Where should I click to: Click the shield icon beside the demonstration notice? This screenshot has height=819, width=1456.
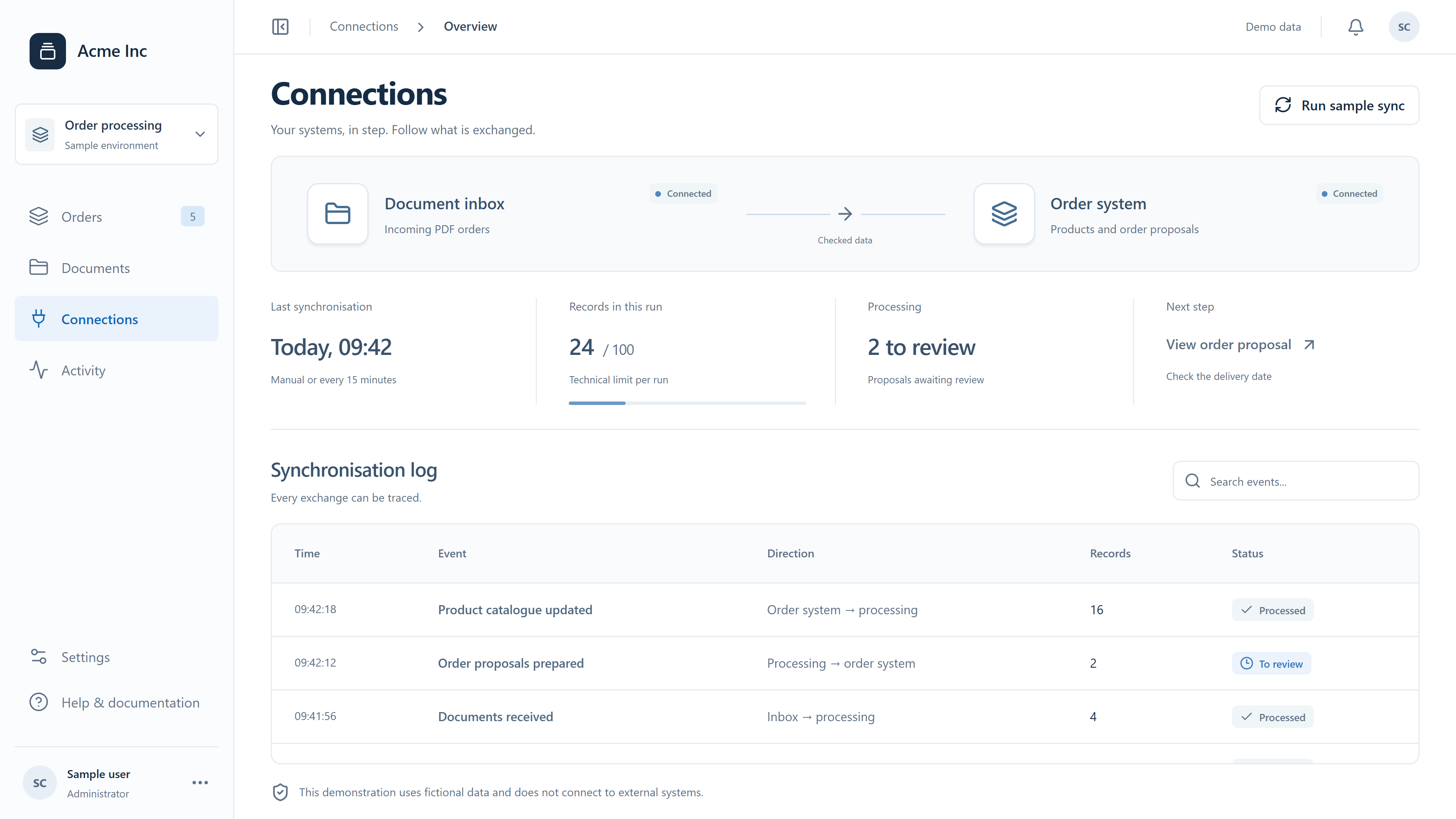tap(280, 792)
